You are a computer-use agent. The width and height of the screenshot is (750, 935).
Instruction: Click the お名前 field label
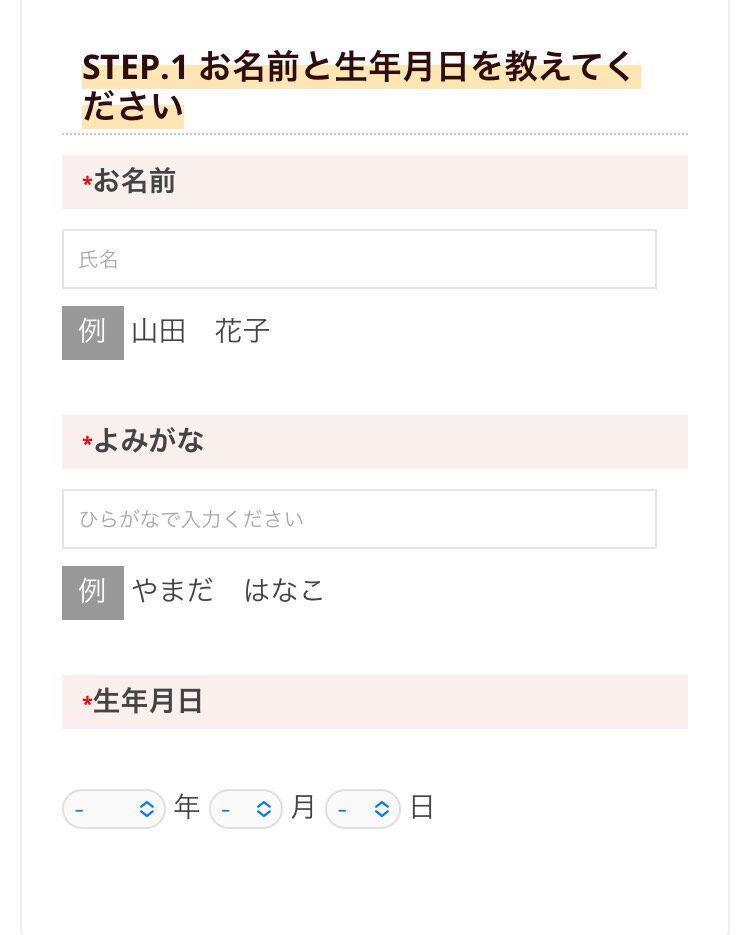pyautogui.click(x=135, y=181)
